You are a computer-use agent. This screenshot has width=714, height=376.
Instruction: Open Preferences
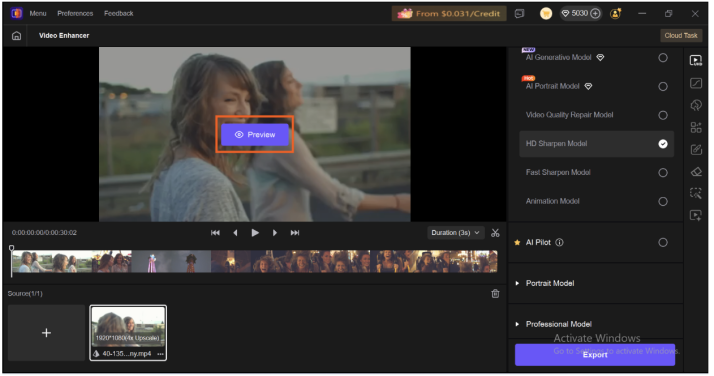coord(75,13)
